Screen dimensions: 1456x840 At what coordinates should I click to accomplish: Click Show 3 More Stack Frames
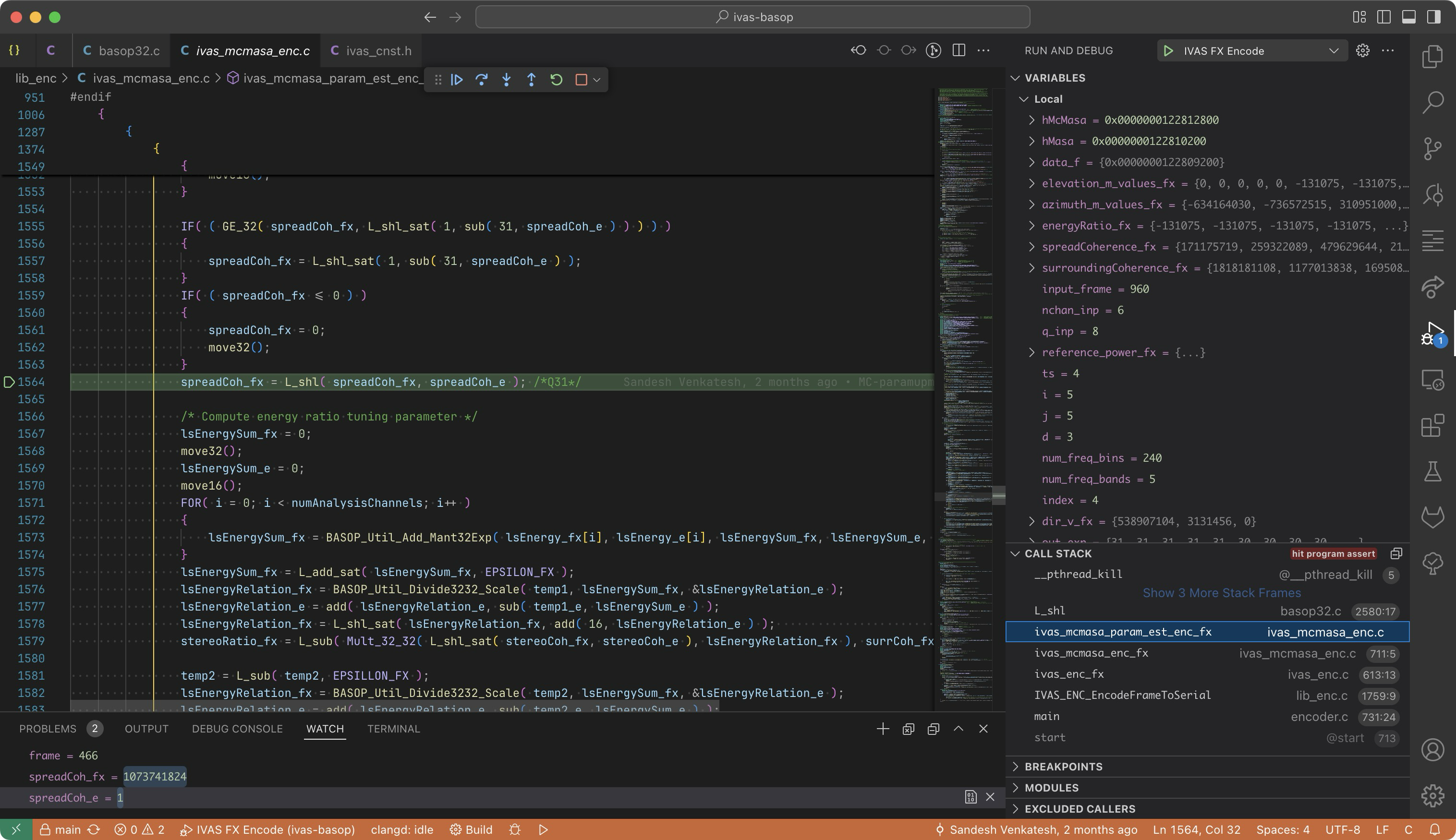(x=1221, y=592)
